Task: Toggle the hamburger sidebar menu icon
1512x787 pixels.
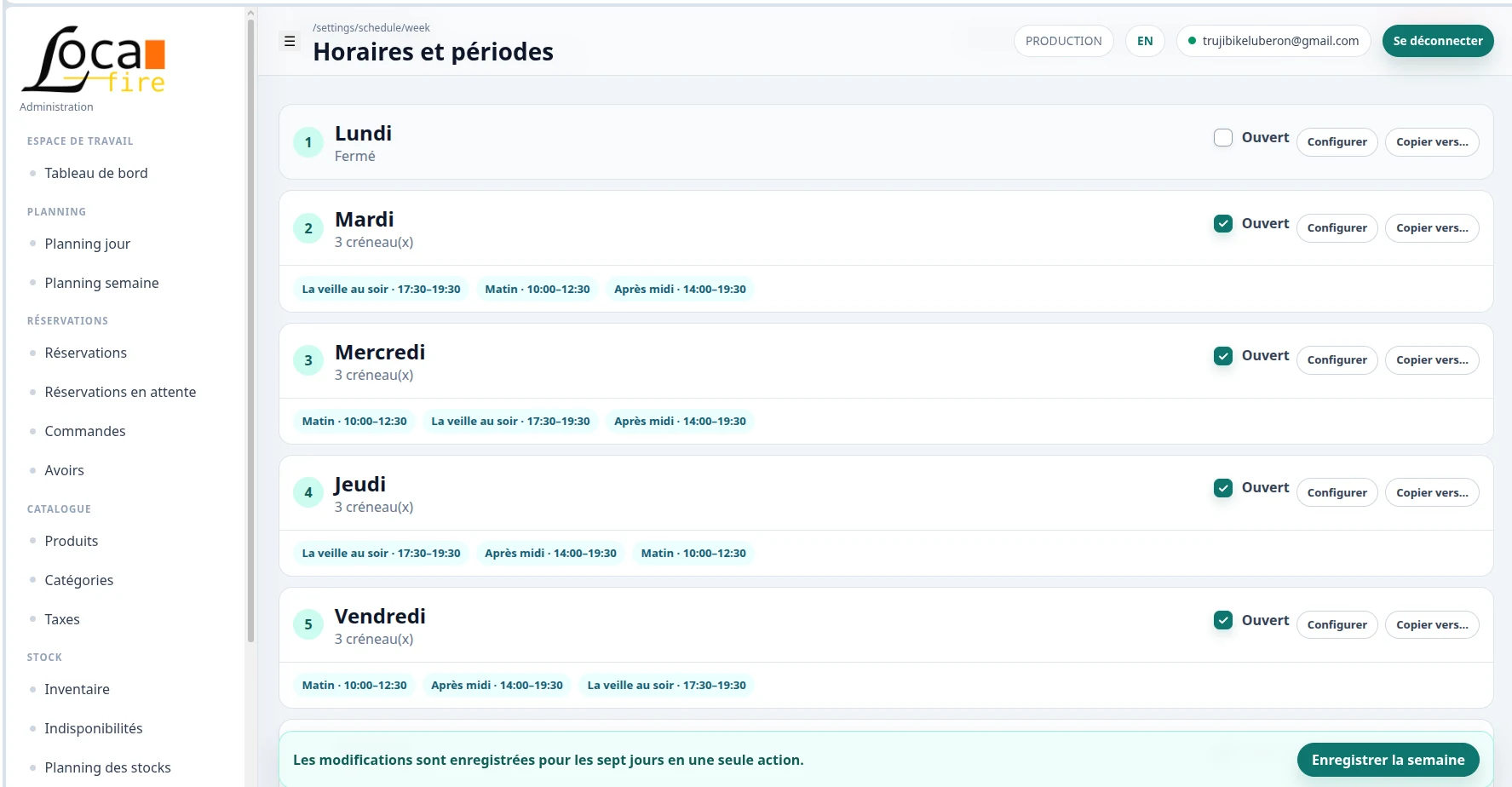Action: [x=290, y=41]
